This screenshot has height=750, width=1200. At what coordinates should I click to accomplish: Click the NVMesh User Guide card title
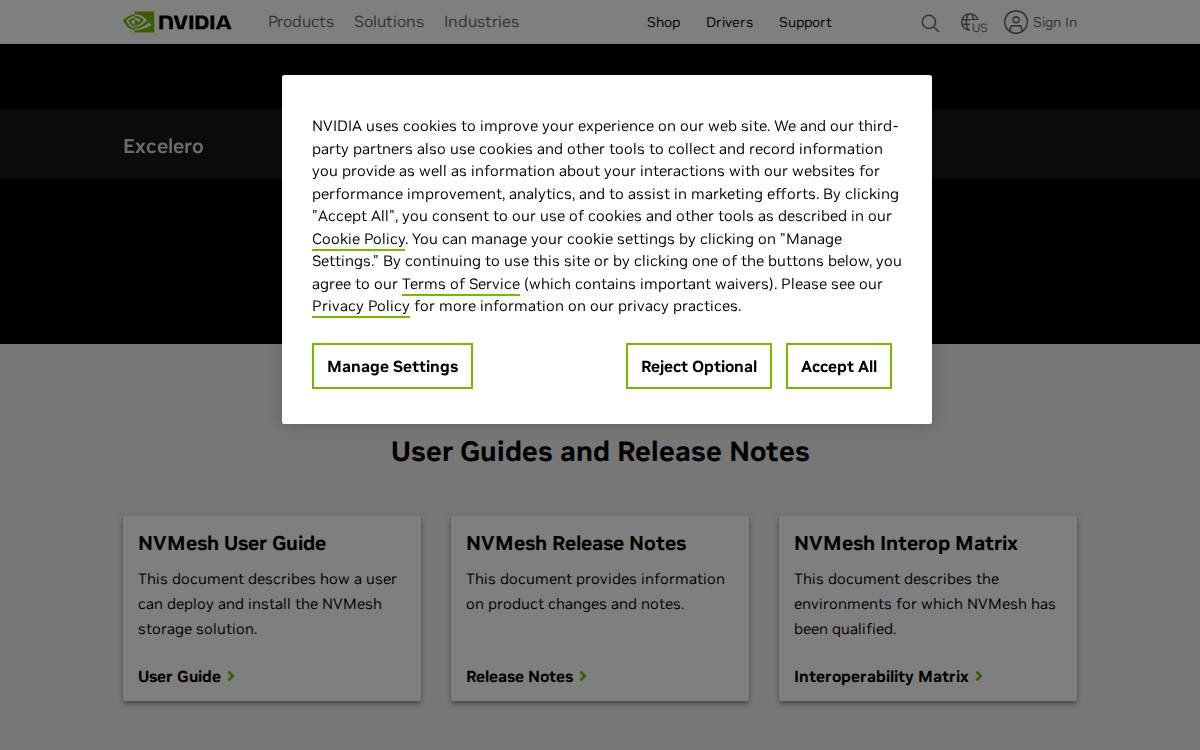[x=232, y=543]
